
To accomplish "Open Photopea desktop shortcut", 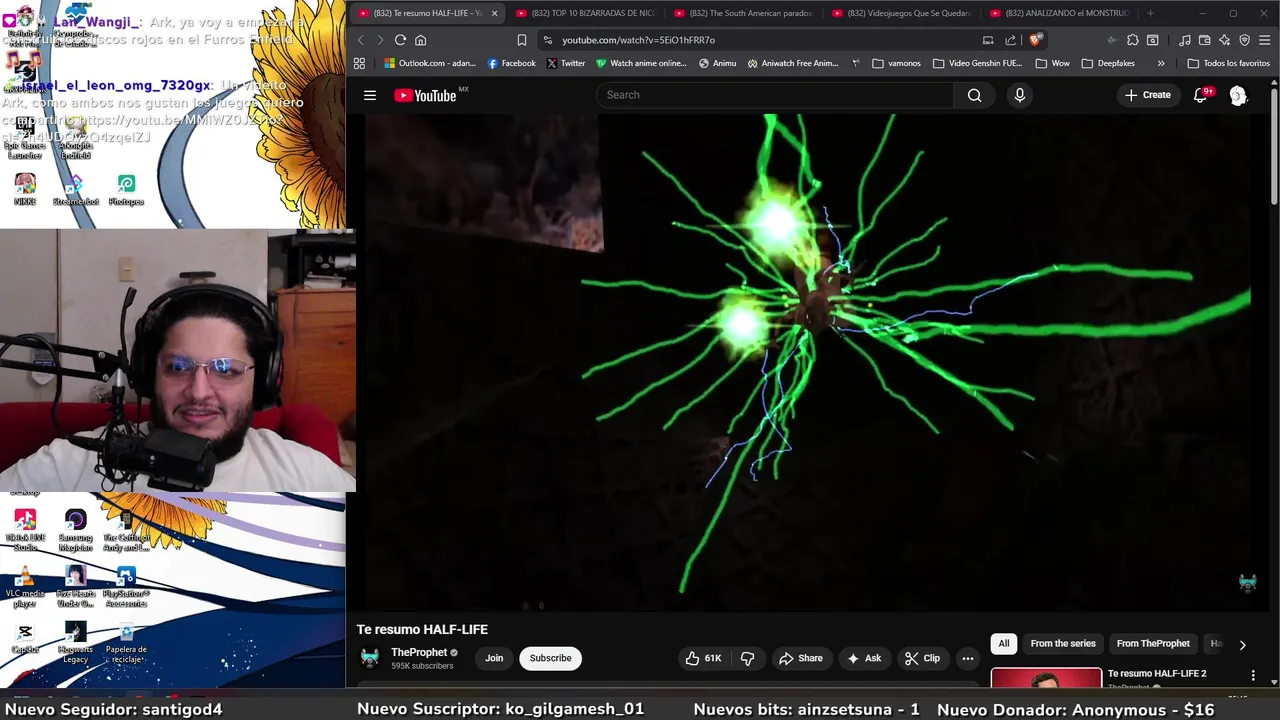I will point(126,190).
